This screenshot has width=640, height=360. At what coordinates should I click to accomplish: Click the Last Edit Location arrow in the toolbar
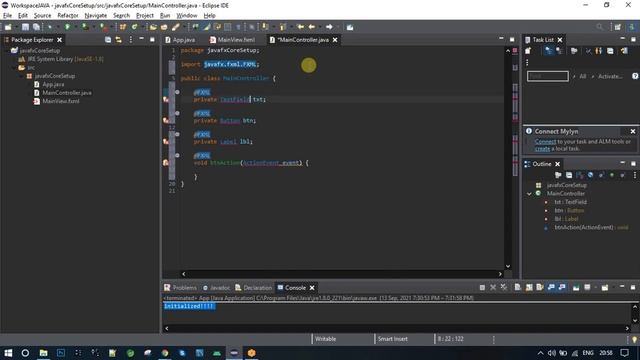300,27
